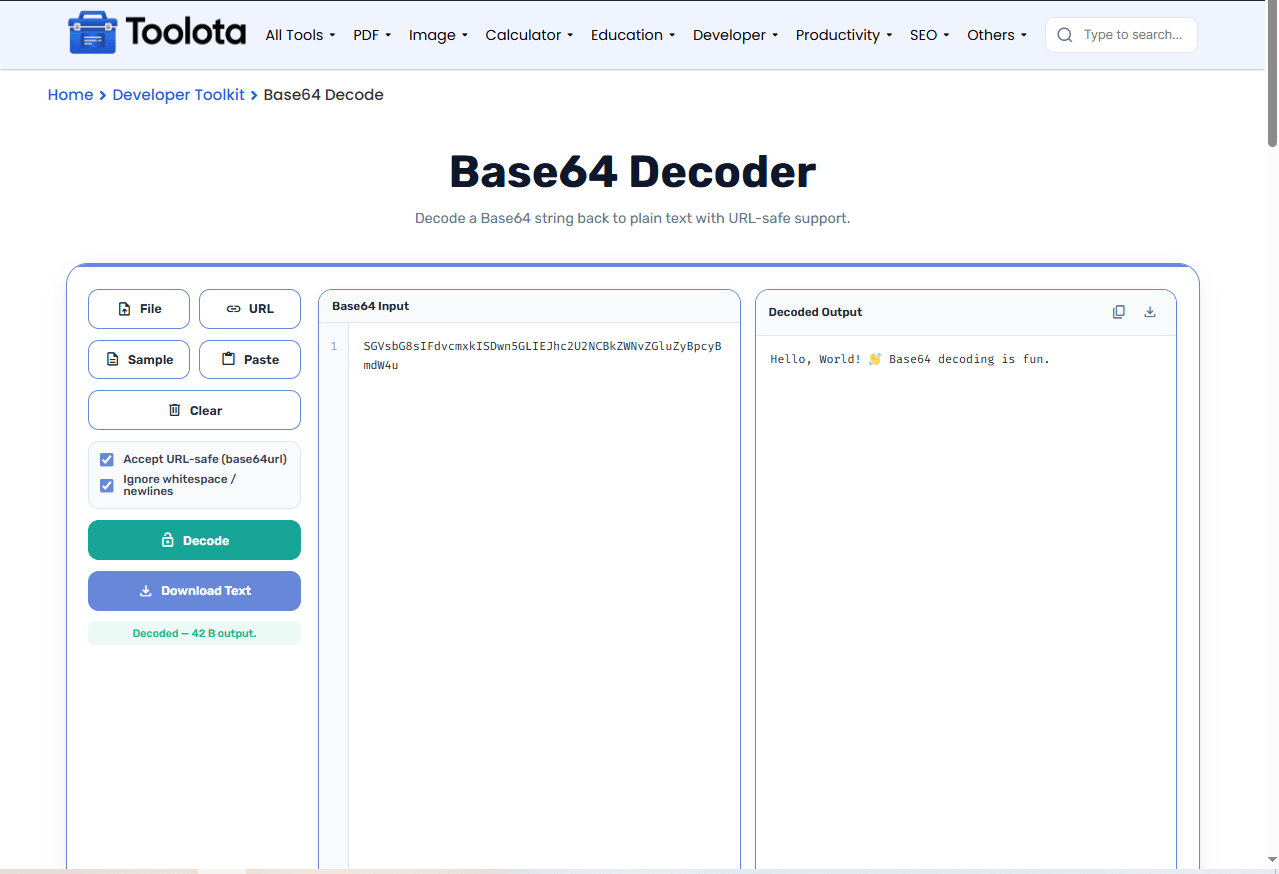Click the Base64 Decoder heading

pyautogui.click(x=632, y=172)
